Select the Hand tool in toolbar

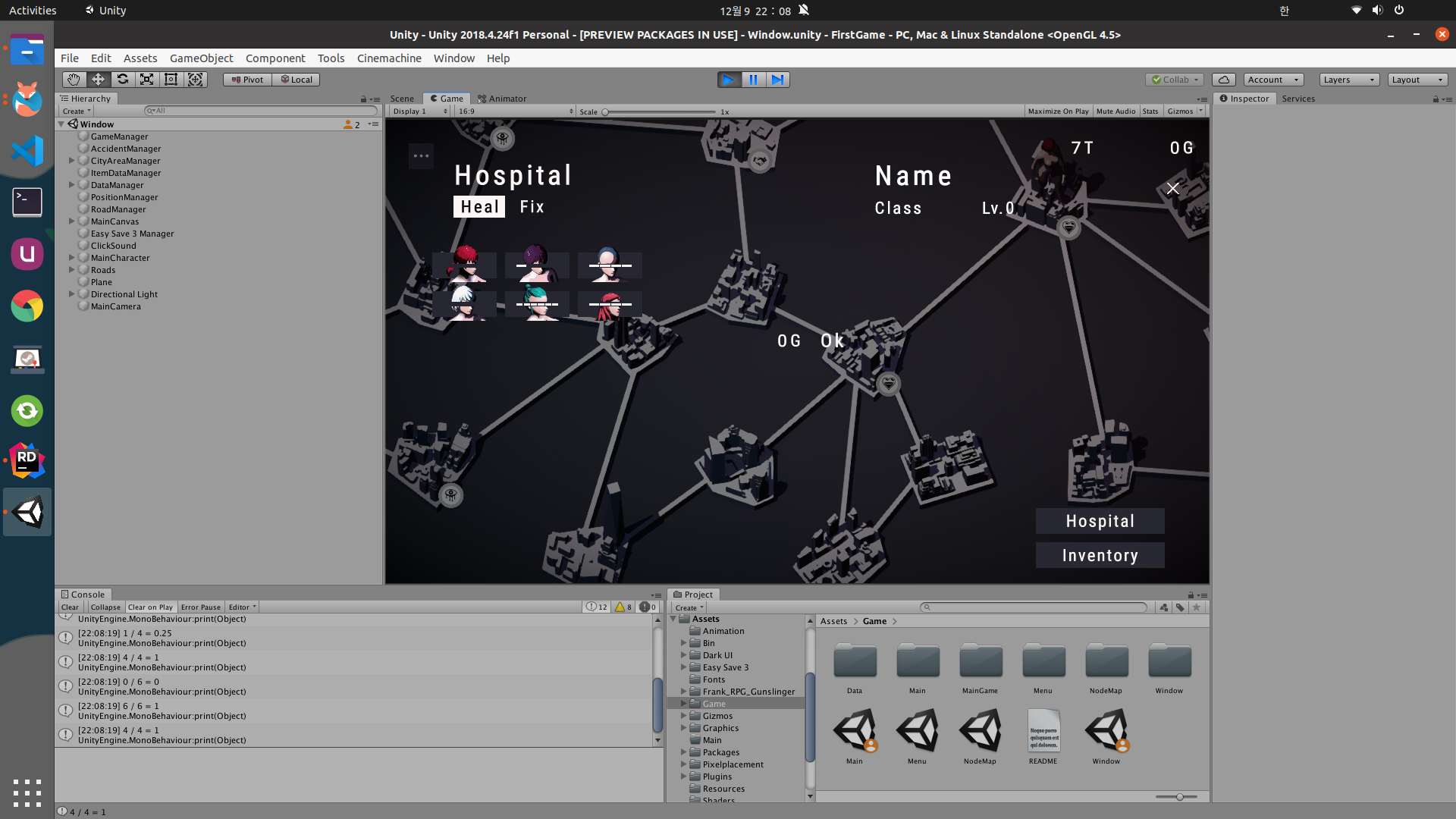point(74,80)
